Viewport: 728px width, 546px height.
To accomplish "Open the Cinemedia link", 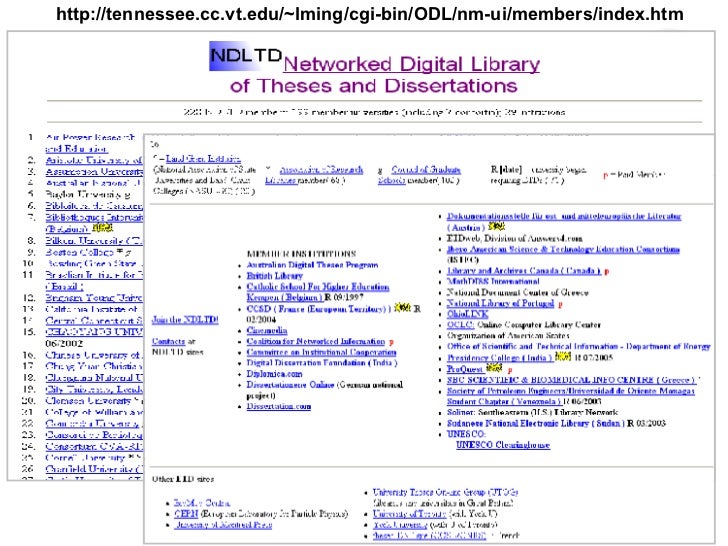I will [267, 330].
